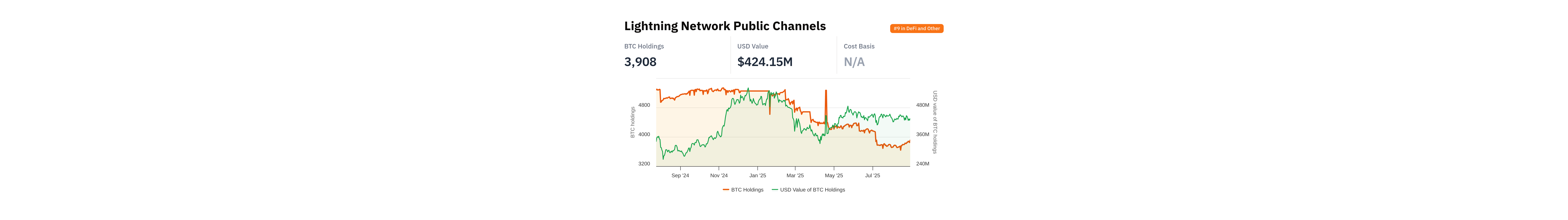Viewport: 1568px width, 220px height.
Task: Click the $424.15M USD Value figure
Action: pos(765,62)
